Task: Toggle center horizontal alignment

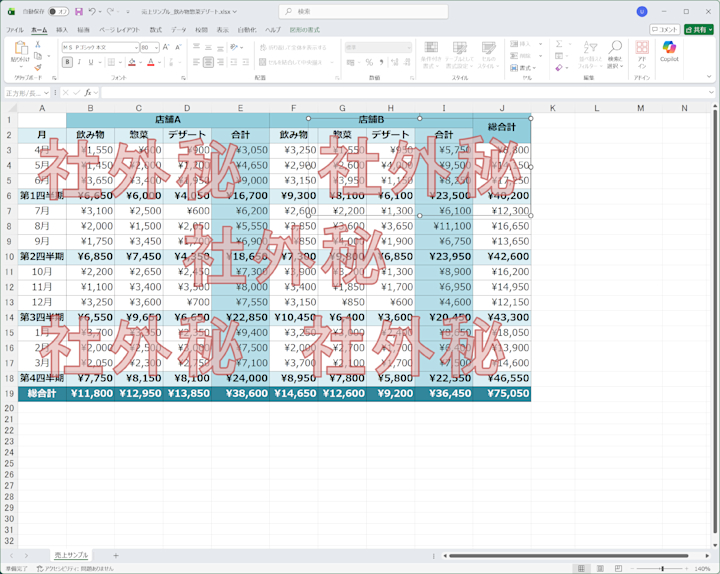Action: 208,62
